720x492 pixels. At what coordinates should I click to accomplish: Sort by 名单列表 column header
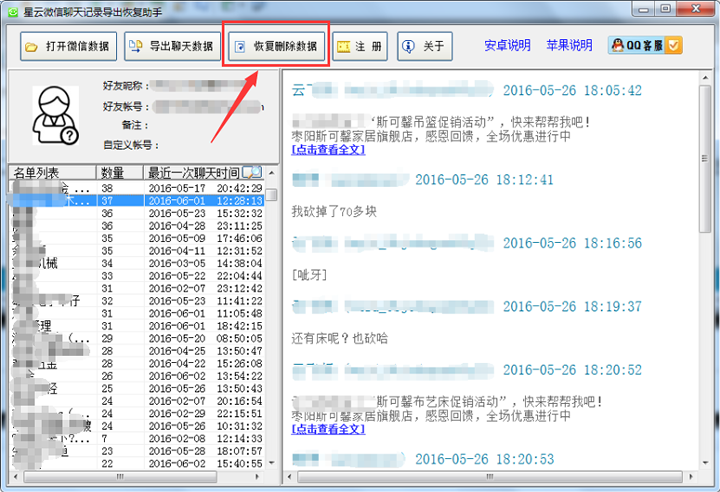pyautogui.click(x=52, y=173)
